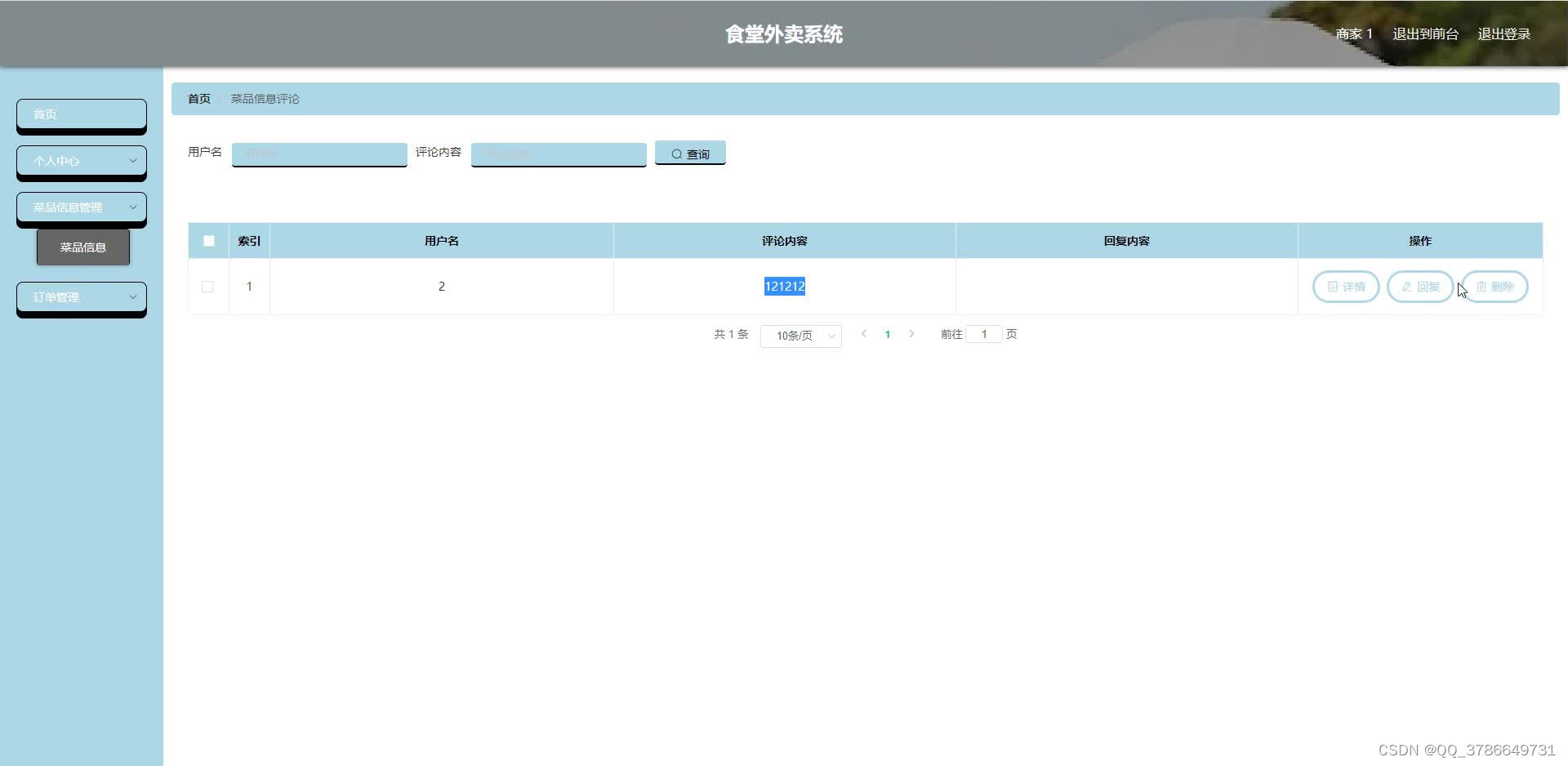Focus the 用户名 search input field

pyautogui.click(x=319, y=154)
